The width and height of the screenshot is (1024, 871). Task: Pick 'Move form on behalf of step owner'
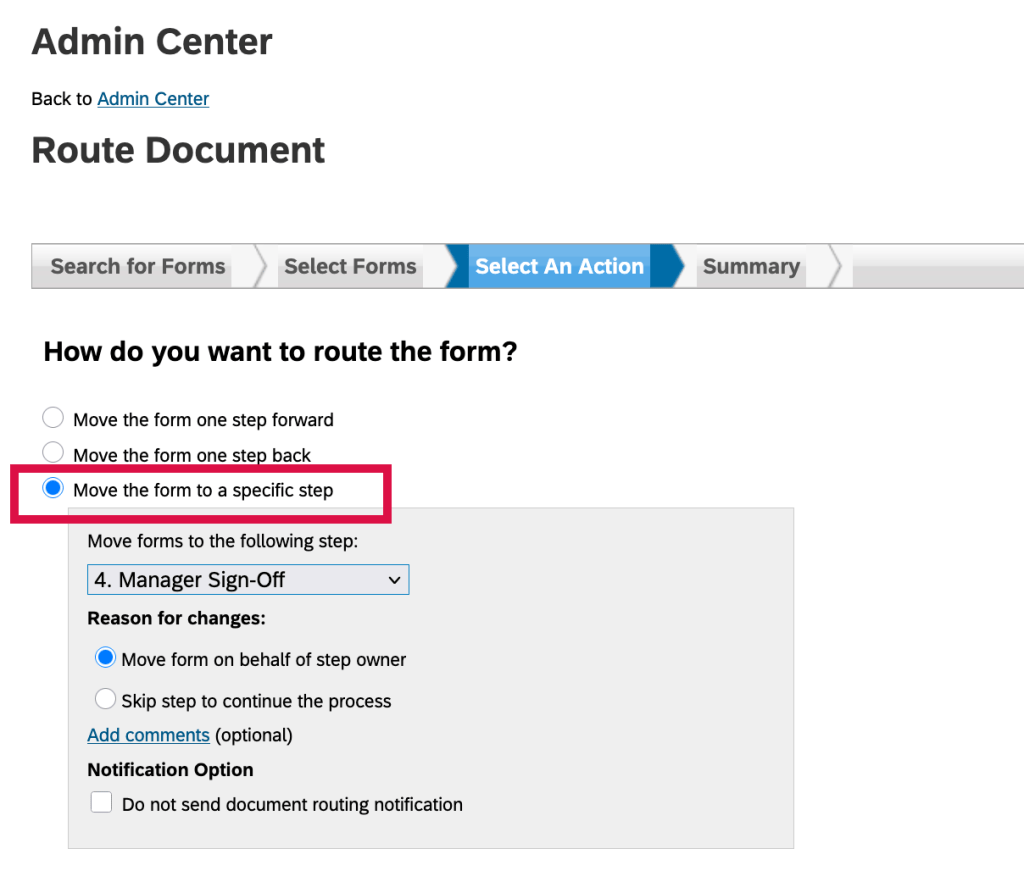[x=105, y=658]
